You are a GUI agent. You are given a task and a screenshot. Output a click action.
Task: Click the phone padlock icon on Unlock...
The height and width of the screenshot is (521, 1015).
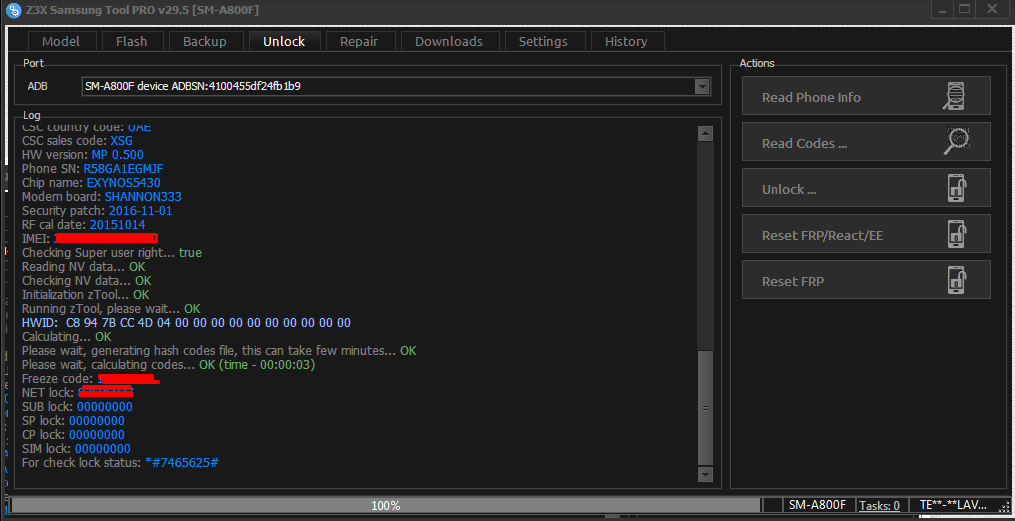tap(957, 189)
